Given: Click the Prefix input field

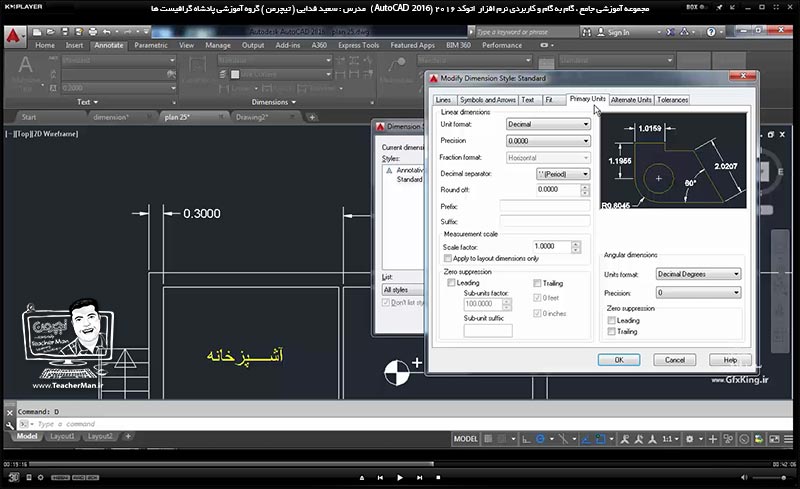Looking at the screenshot, I should (x=545, y=206).
